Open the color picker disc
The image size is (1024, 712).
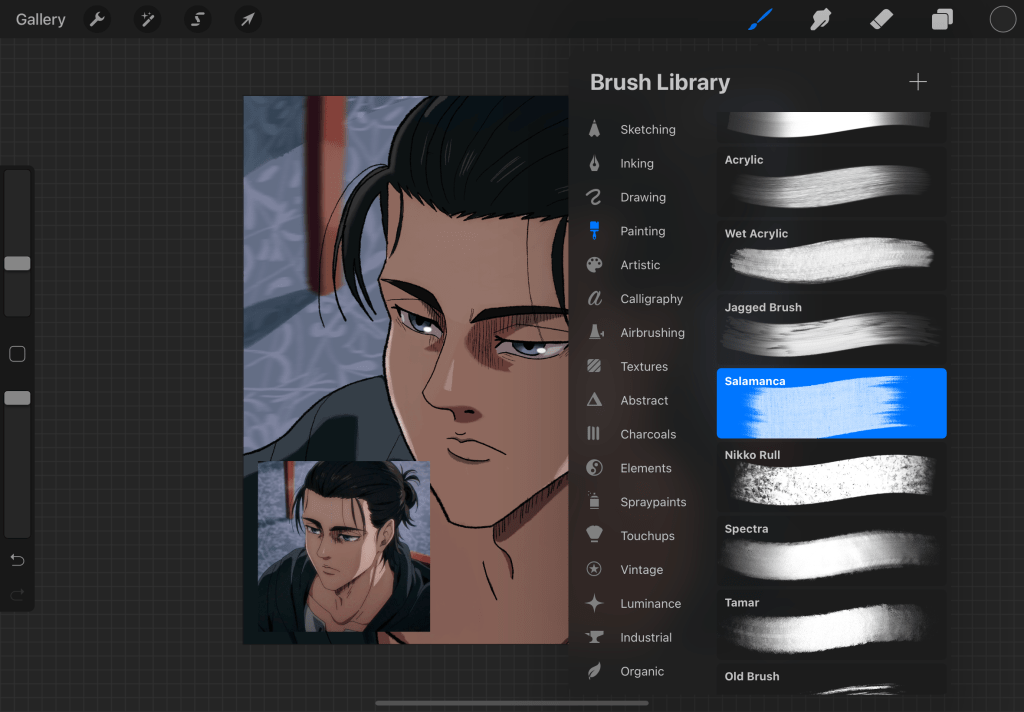1002,18
